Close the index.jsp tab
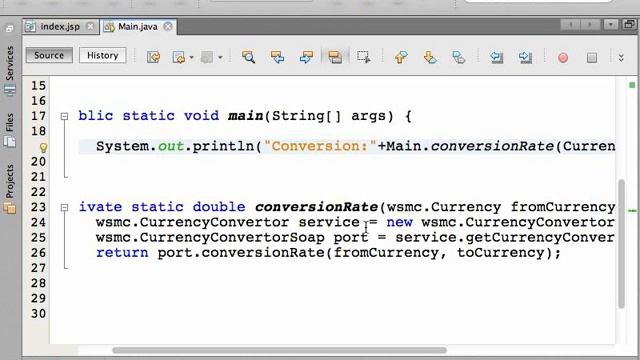This screenshot has width=640, height=360. [x=90, y=27]
